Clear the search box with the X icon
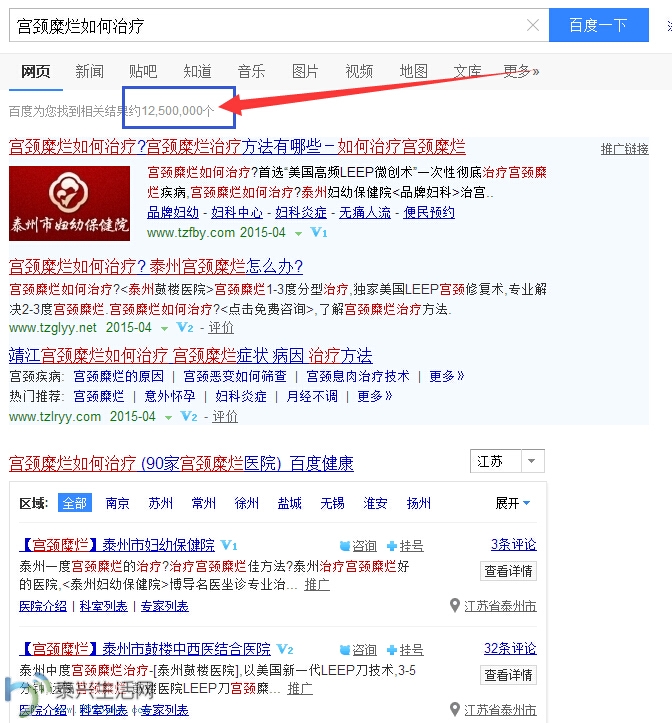This screenshot has width=672, height=723. pos(533,25)
